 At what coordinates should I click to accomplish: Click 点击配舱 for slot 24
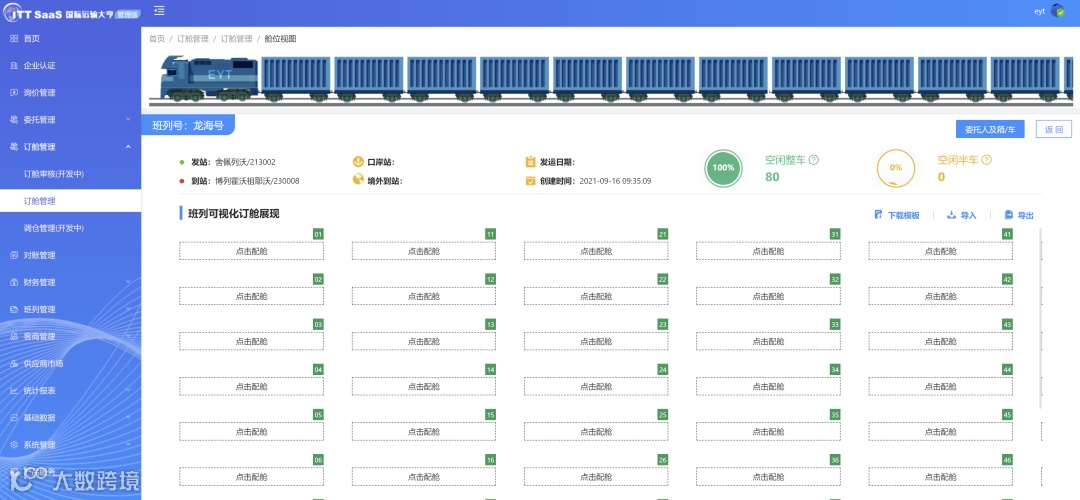[596, 386]
